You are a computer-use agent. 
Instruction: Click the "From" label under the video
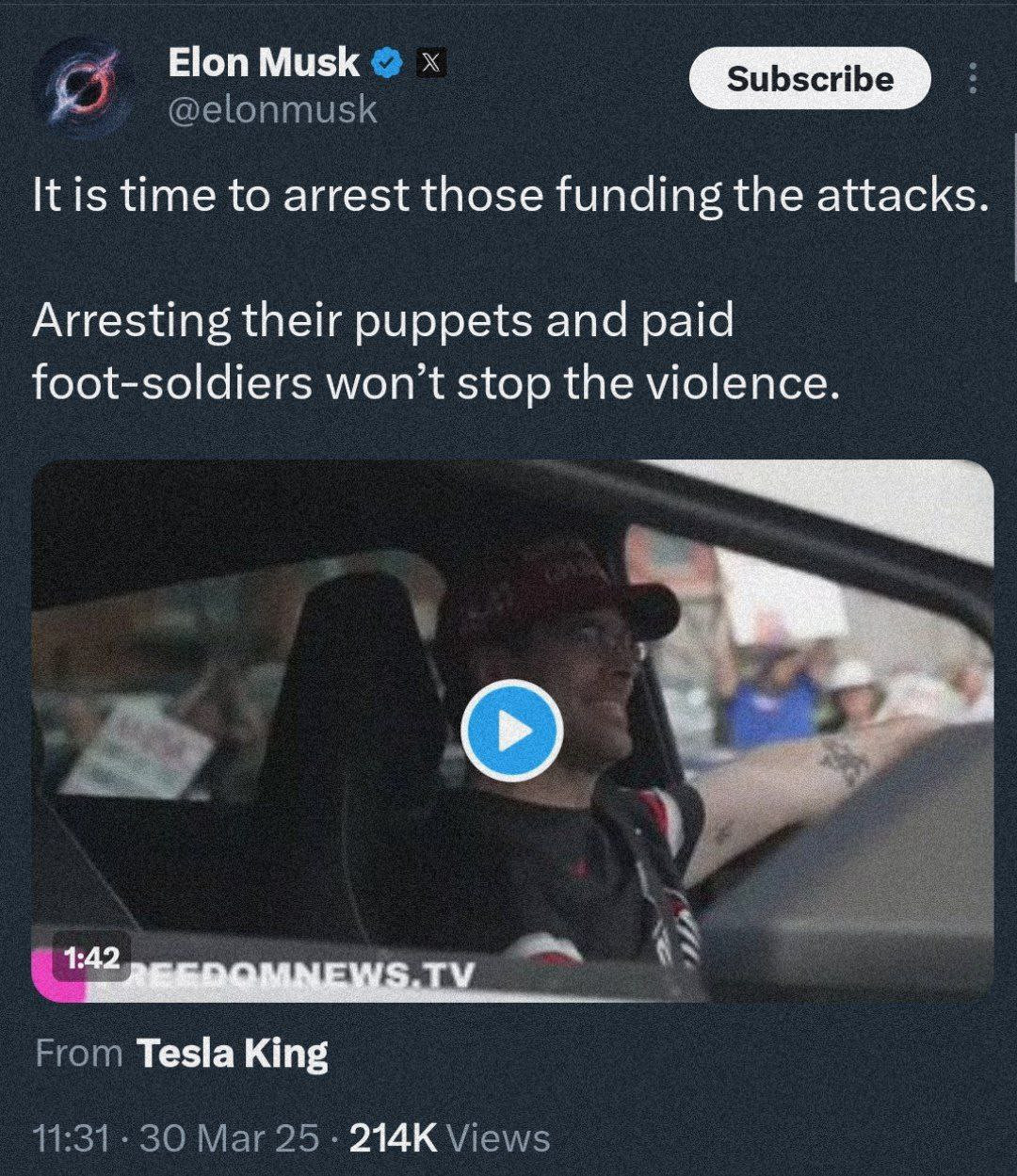[x=79, y=1054]
